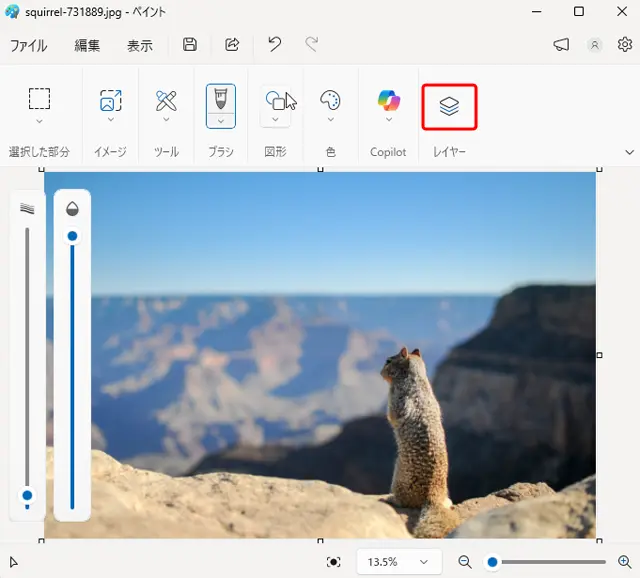Open the Layers (レイヤー) panel

coord(449,107)
